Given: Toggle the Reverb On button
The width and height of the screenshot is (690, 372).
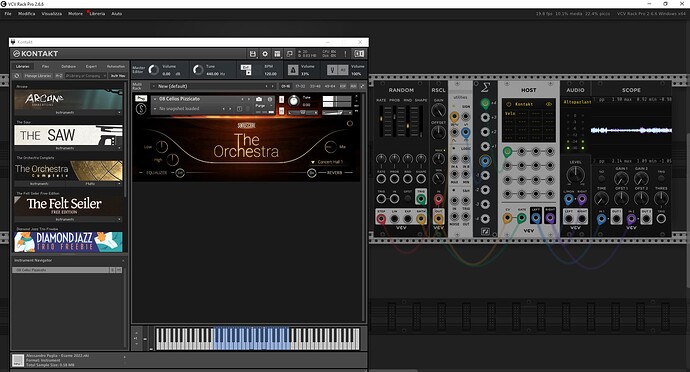Looking at the screenshot, I should click(312, 173).
